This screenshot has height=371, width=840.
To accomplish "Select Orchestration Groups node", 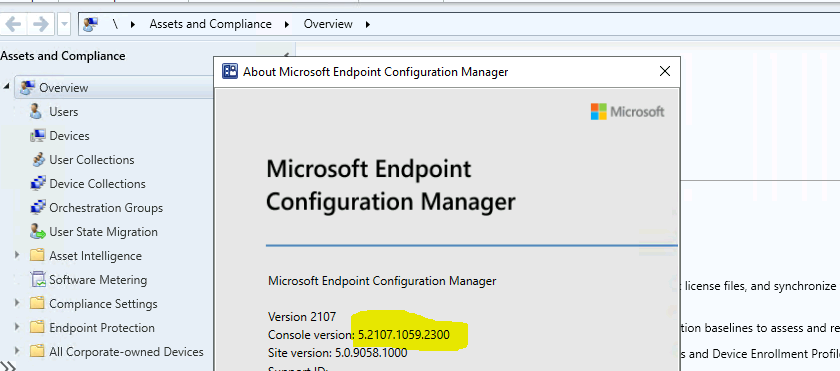I will (106, 208).
